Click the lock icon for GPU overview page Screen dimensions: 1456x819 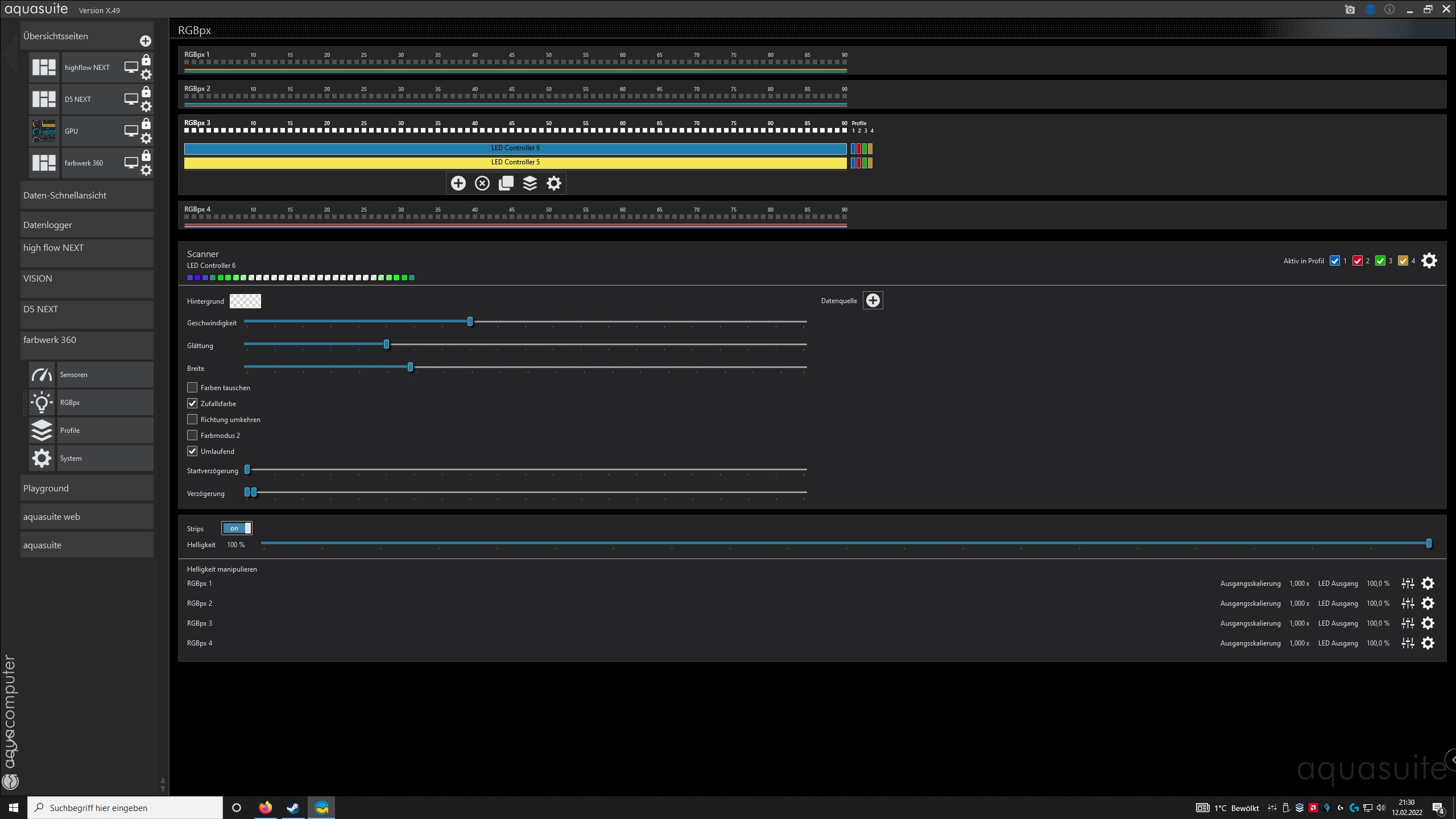click(x=146, y=123)
